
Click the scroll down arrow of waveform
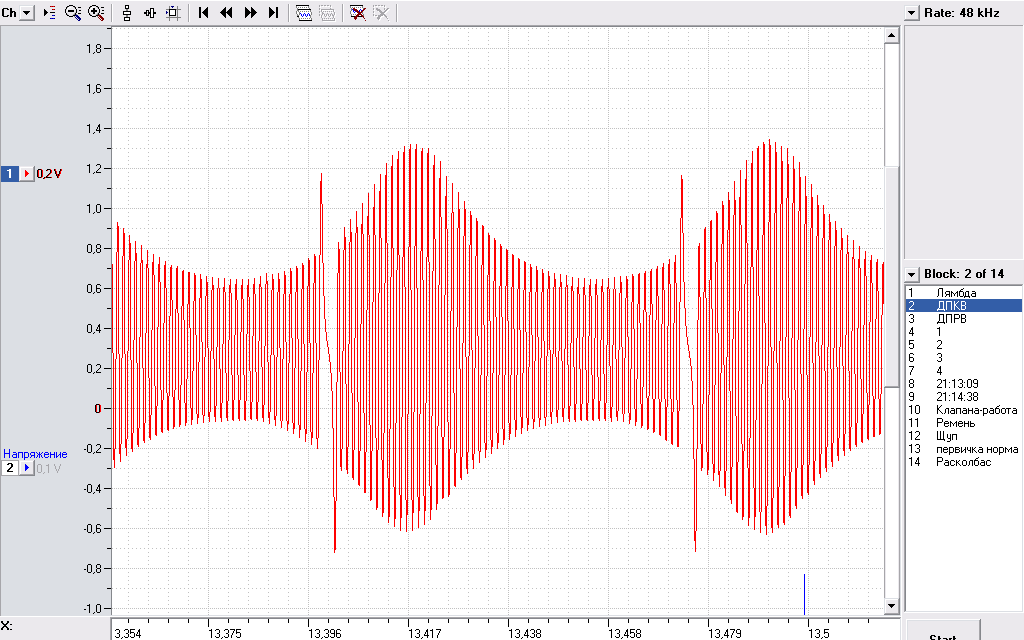[x=891, y=607]
